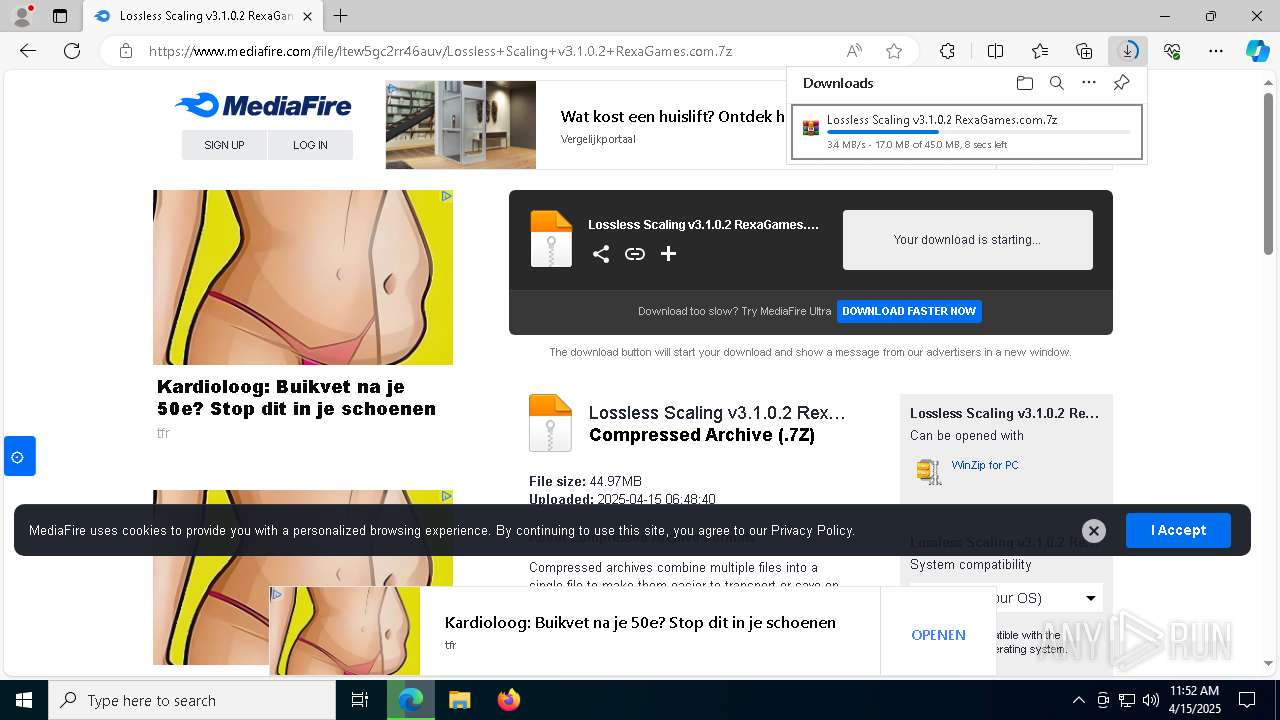Pin the Downloads panel

click(1122, 83)
